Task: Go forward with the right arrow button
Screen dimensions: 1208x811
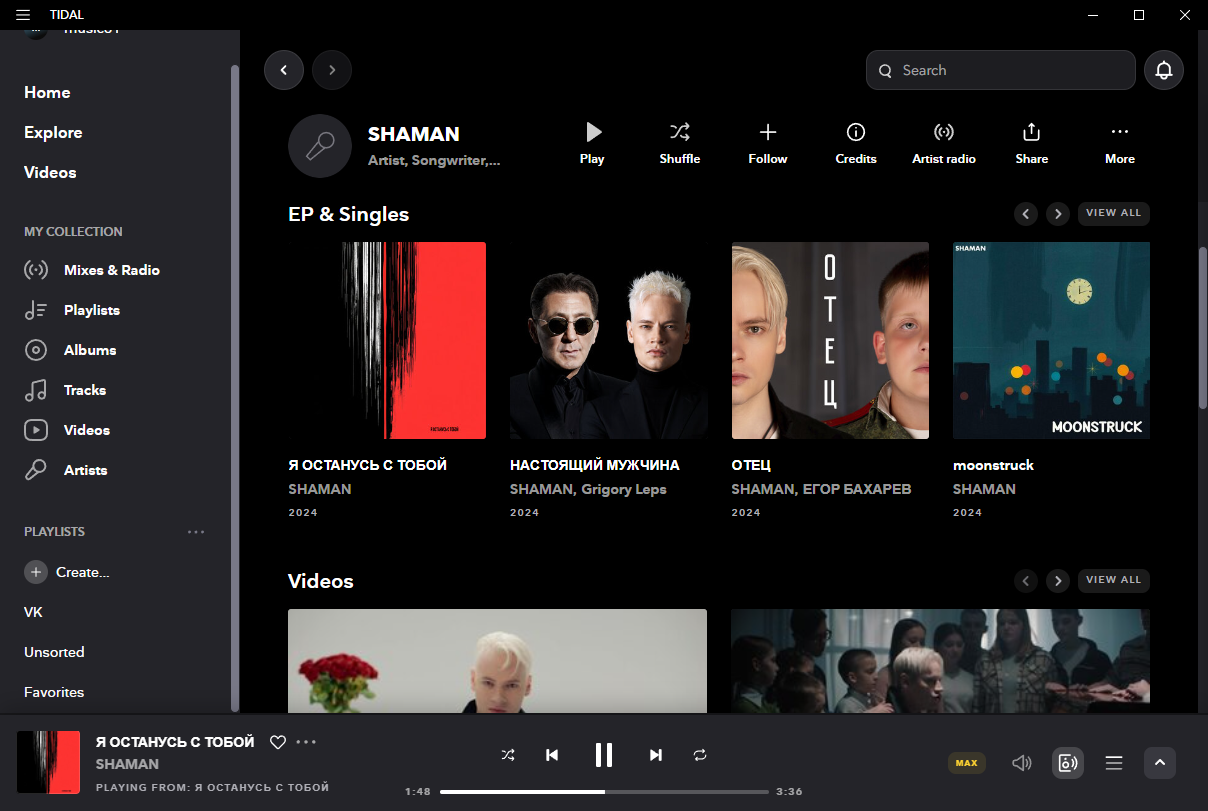Action: point(332,70)
